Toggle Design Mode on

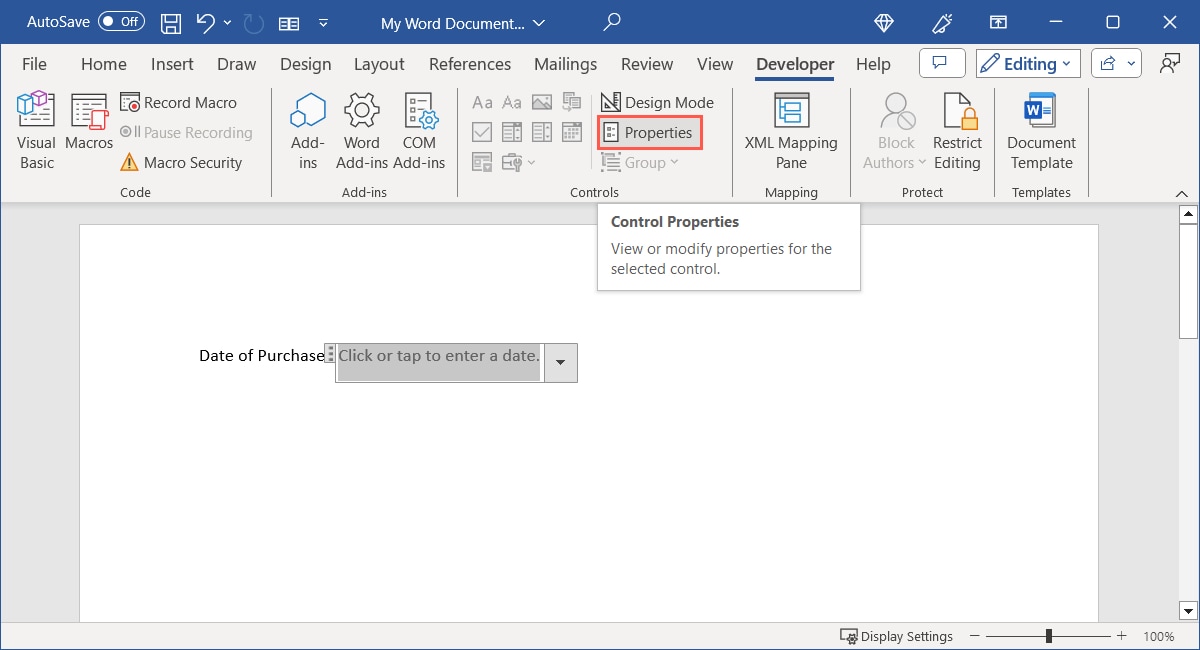point(657,102)
